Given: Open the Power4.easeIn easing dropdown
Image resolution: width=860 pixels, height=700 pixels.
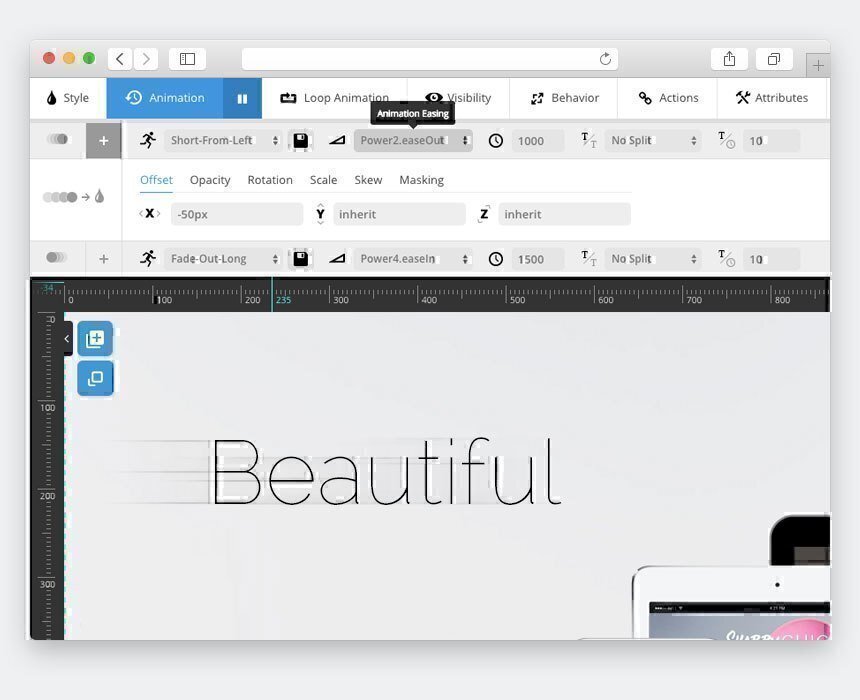Looking at the screenshot, I should click(x=413, y=259).
